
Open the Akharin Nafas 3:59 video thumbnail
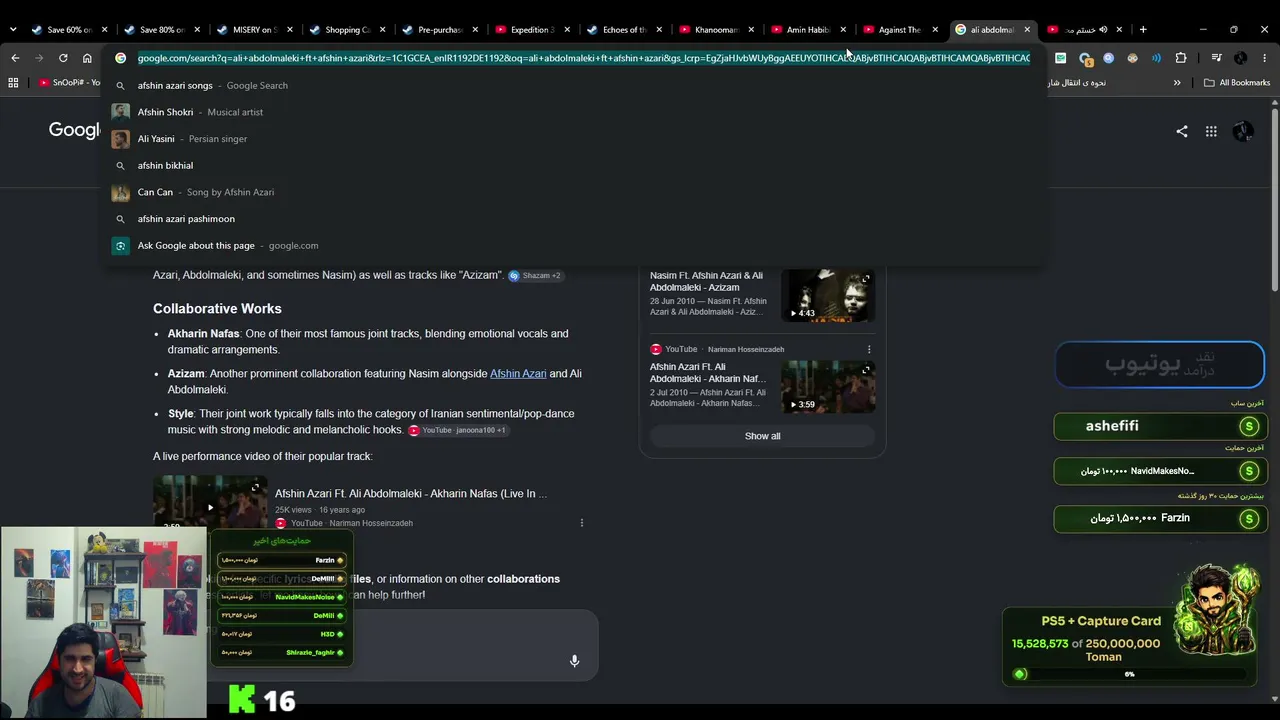pos(828,386)
